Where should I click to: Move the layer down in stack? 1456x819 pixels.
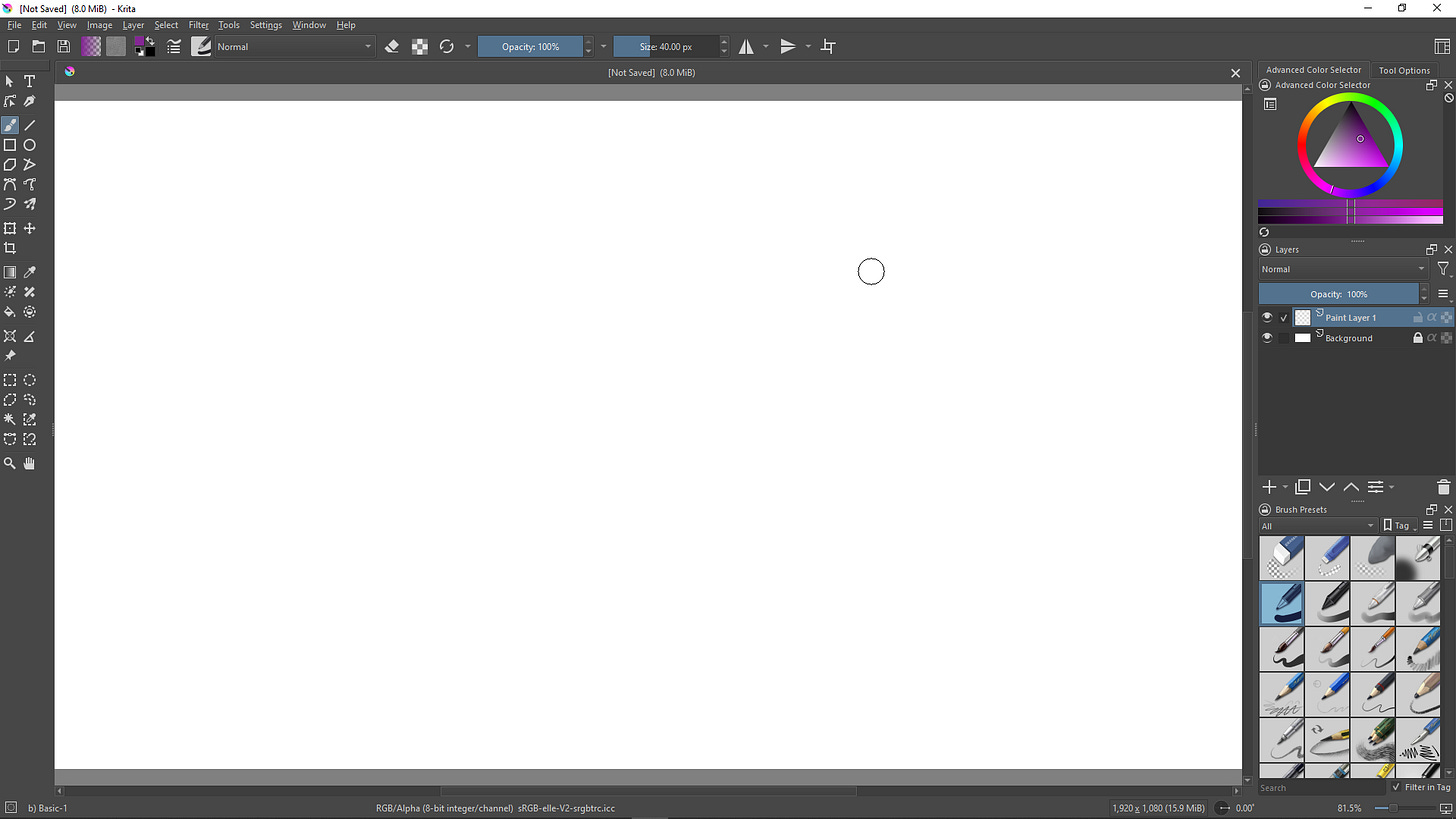pos(1327,487)
